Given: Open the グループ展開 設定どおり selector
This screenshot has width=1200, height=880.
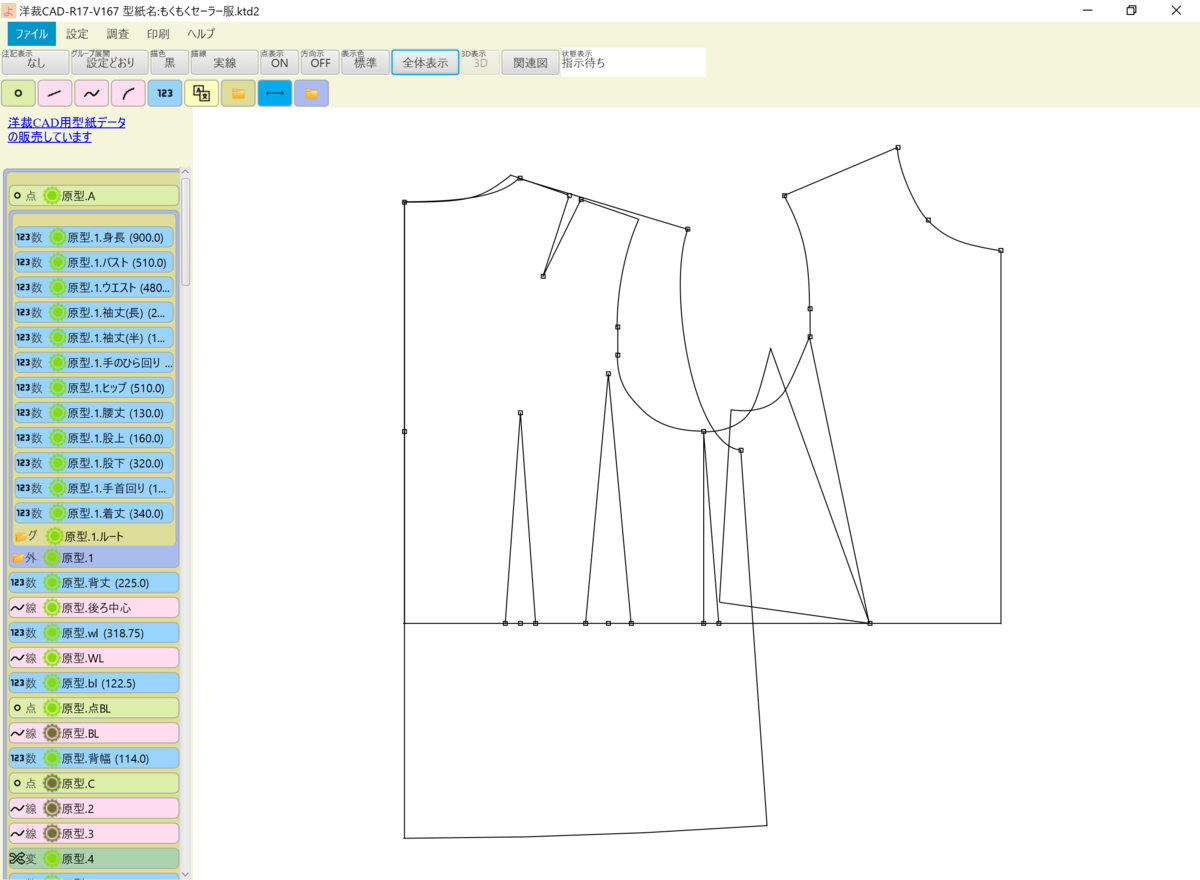Looking at the screenshot, I should coord(110,62).
